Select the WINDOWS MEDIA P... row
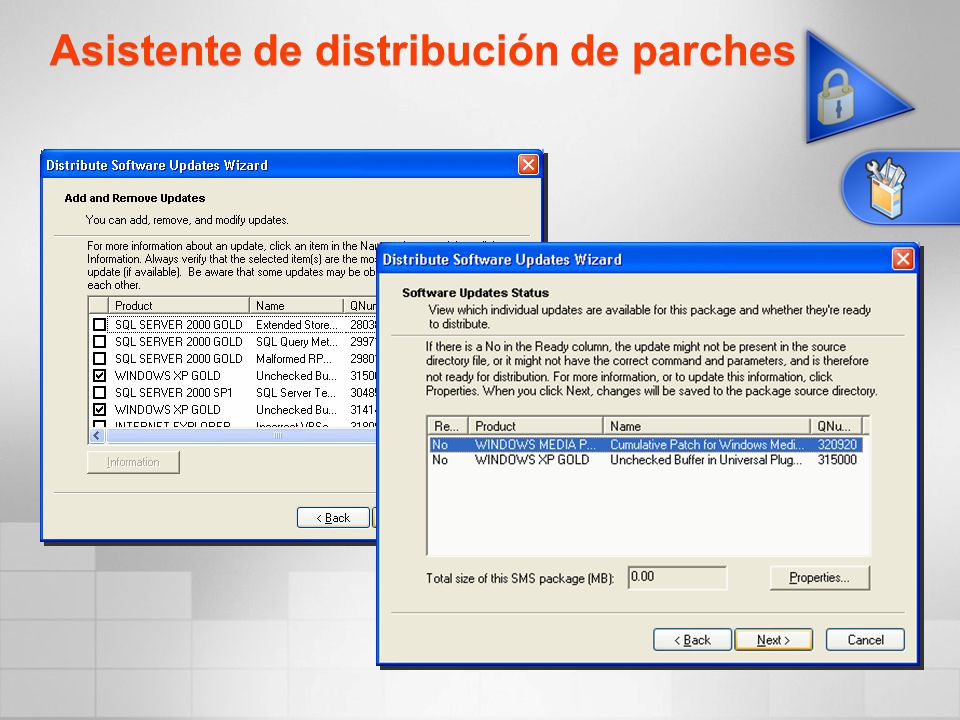The height and width of the screenshot is (720, 960). pos(645,444)
